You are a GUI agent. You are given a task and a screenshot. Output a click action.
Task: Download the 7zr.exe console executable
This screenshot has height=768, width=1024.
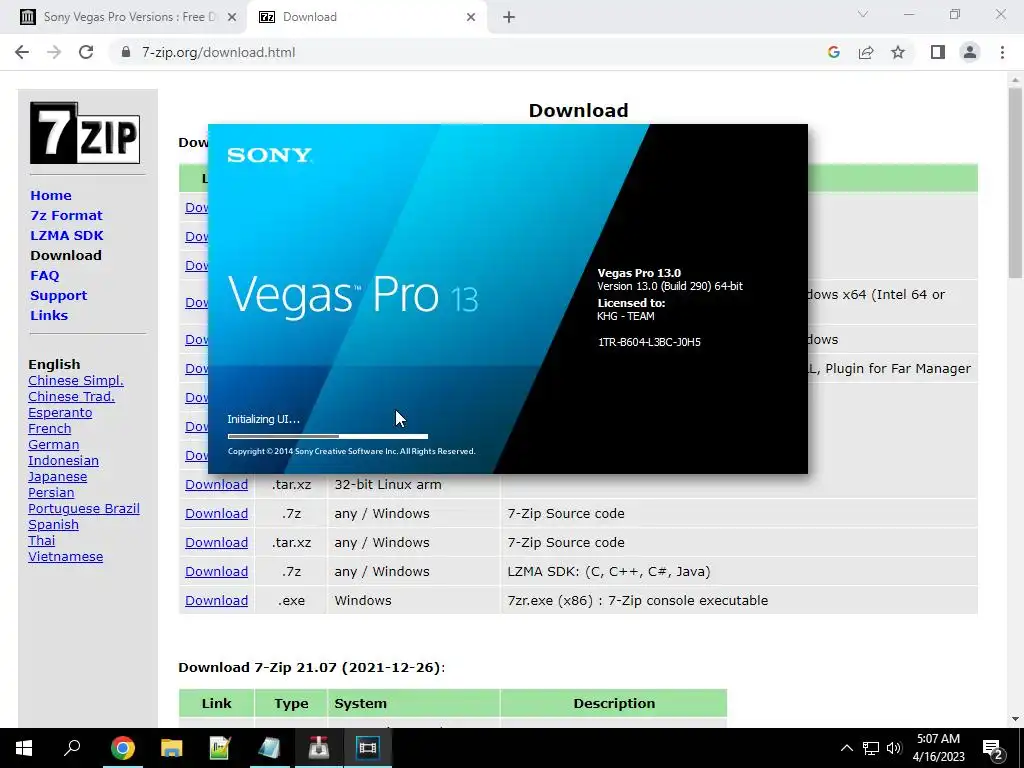coord(216,600)
